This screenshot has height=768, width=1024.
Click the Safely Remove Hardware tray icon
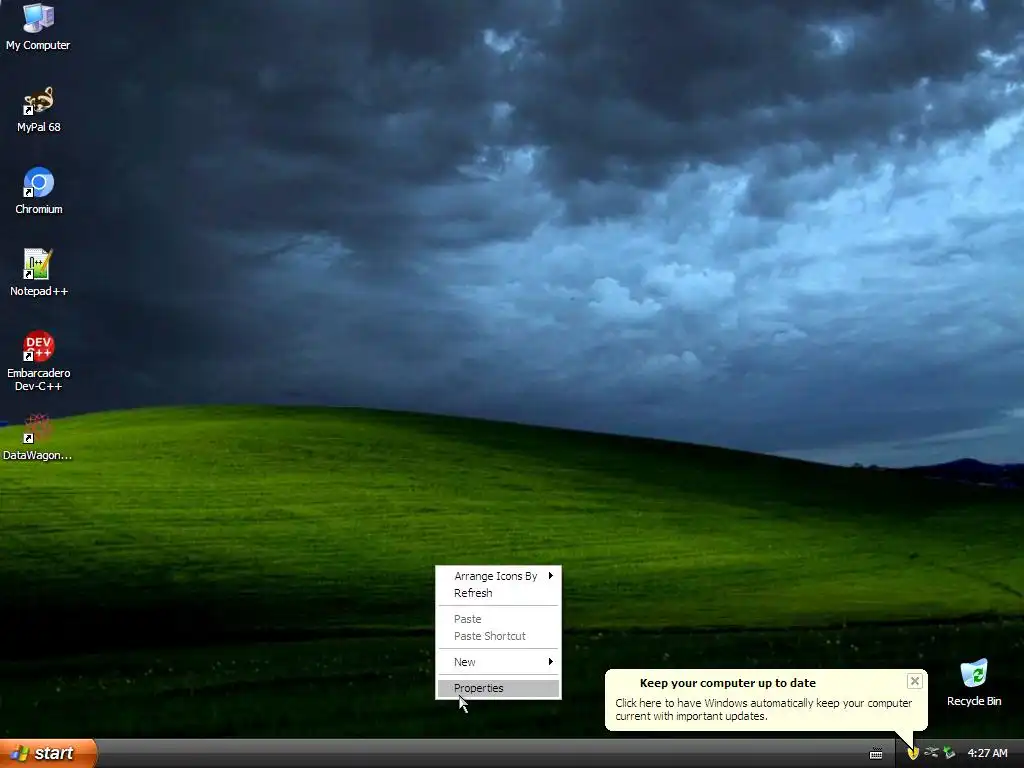pos(931,753)
